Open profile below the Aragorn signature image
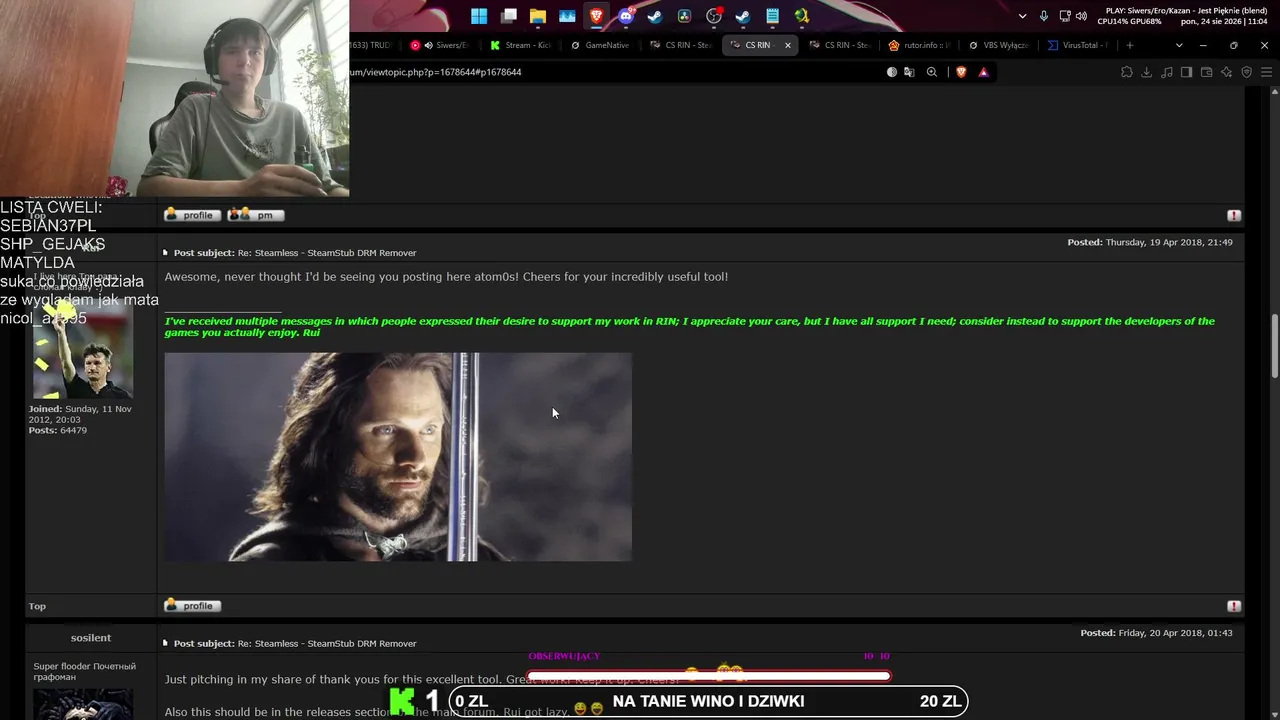Screen dimensions: 1280x720 (192, 606)
